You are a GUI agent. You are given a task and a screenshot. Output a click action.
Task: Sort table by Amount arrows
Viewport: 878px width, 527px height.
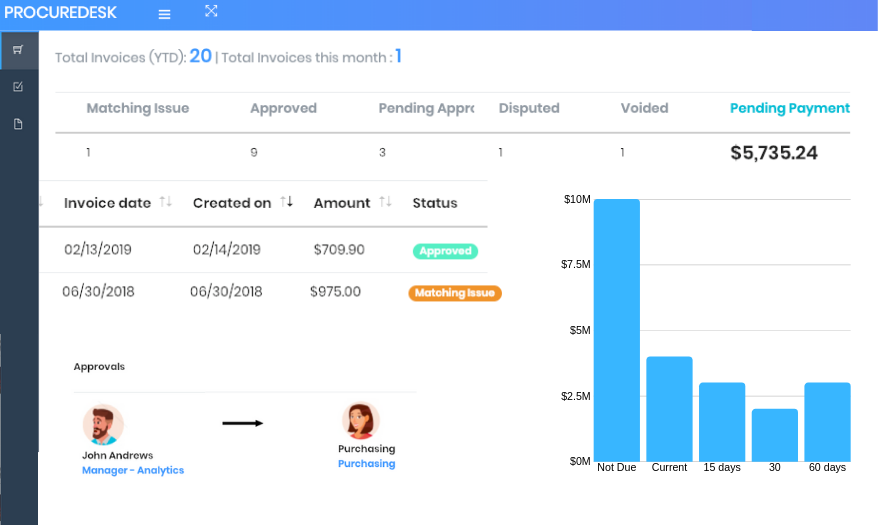(385, 202)
